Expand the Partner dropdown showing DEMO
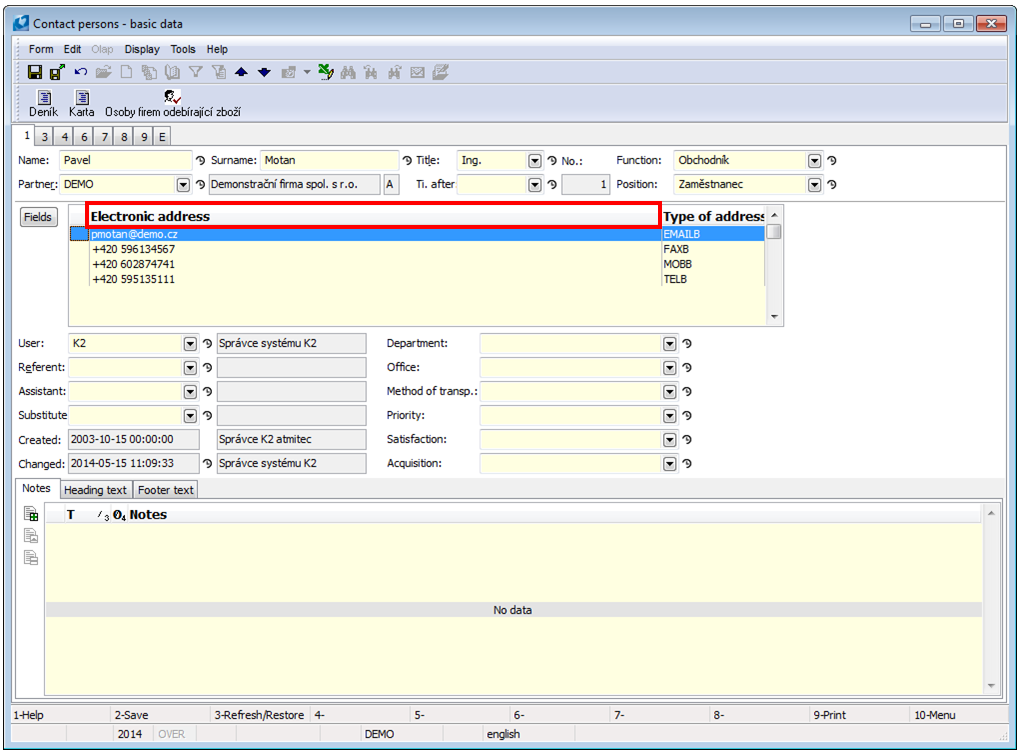Image resolution: width=1026 pixels, height=754 pixels. tap(183, 184)
